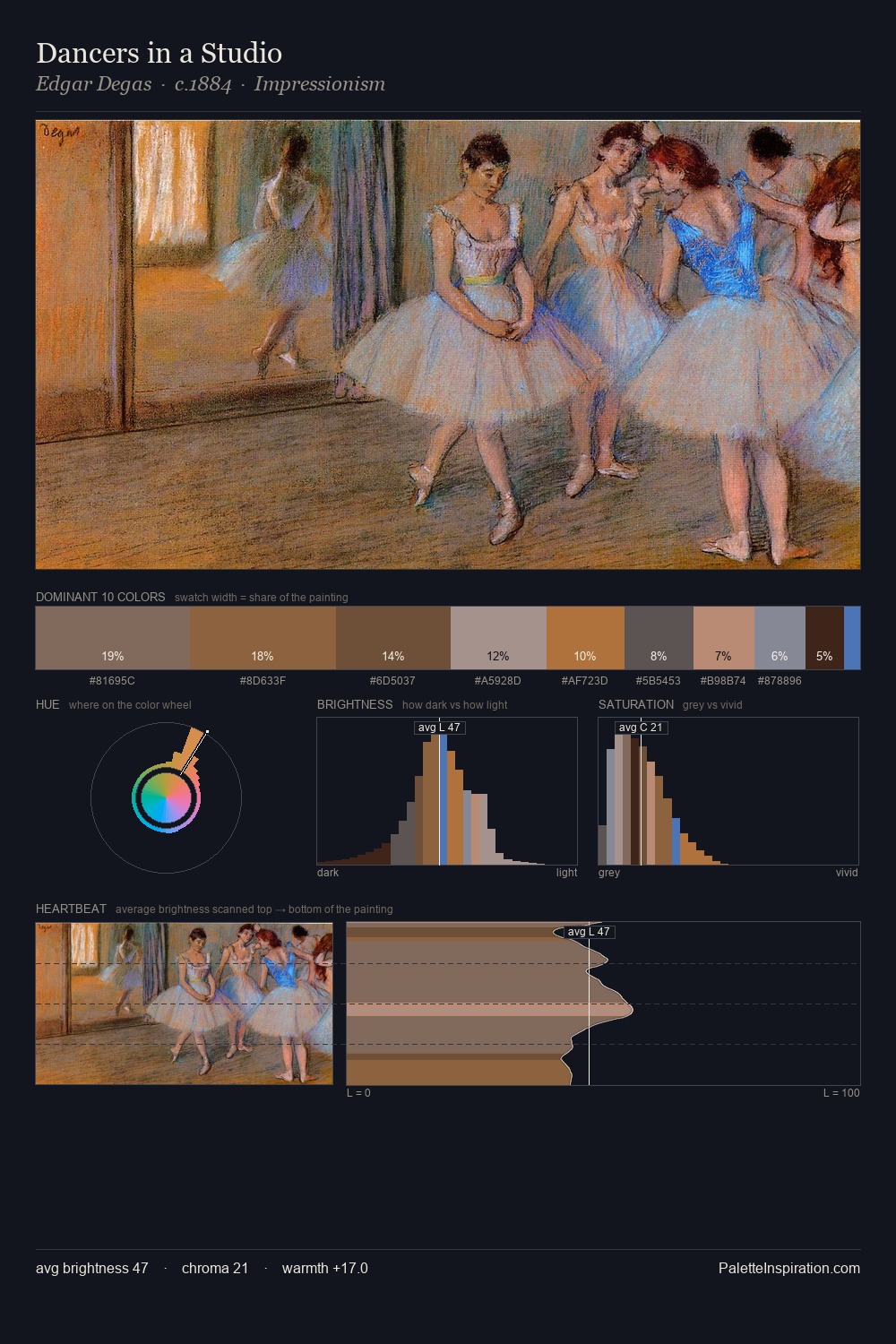The width and height of the screenshot is (896, 1344).
Task: Click the 'Impressionism' style label
Action: click(x=320, y=84)
